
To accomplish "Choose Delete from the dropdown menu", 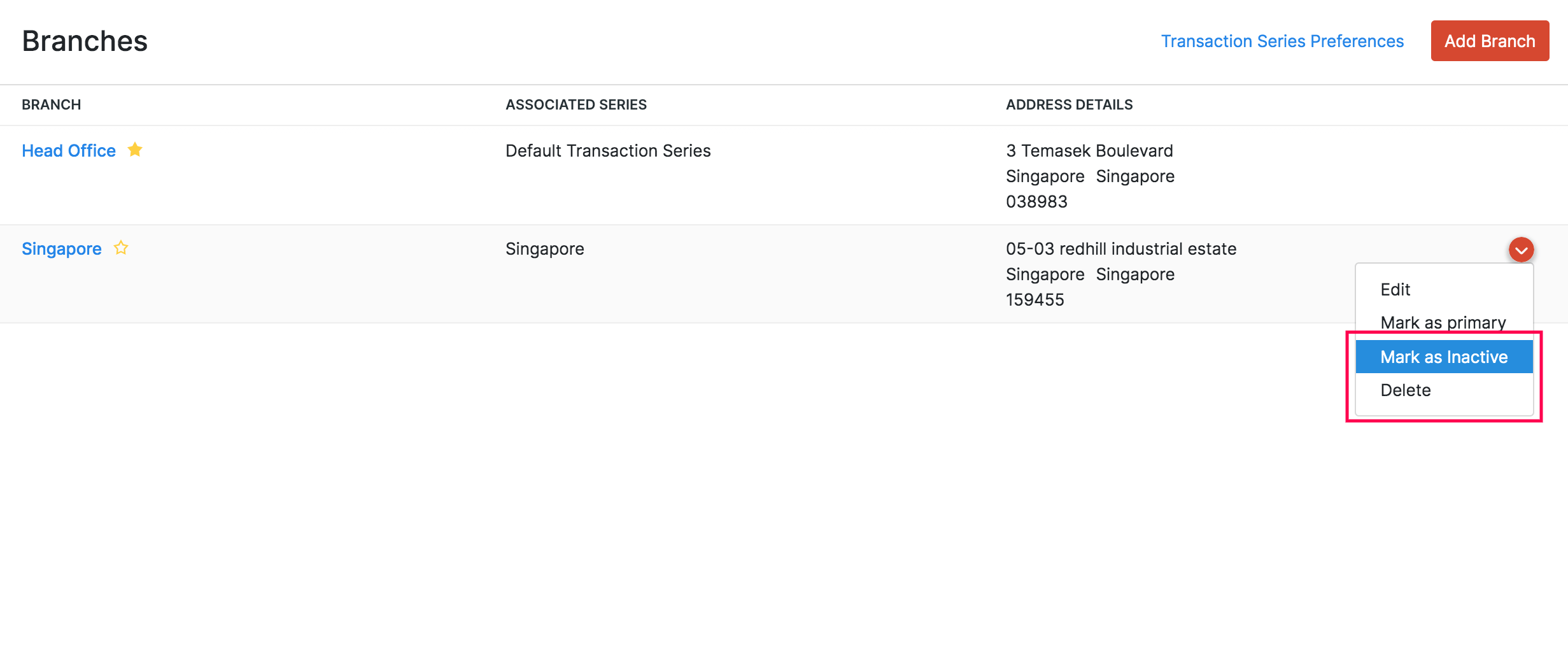I will [1405, 390].
